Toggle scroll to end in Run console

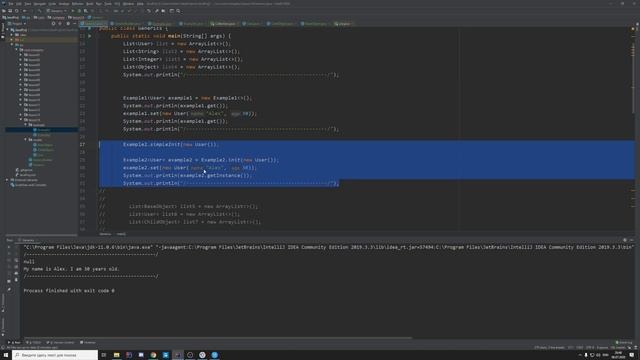coord(16,267)
